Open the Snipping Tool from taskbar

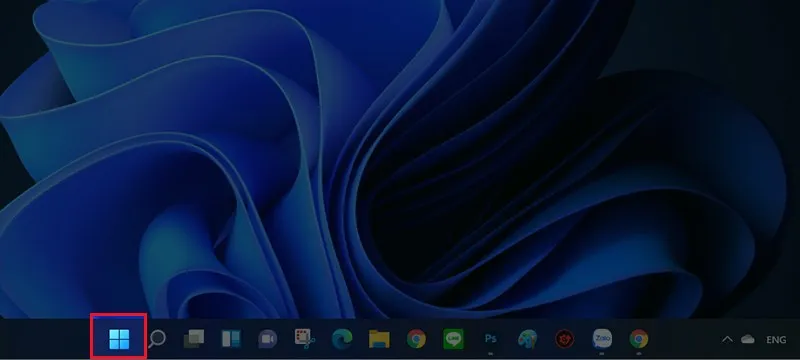305,339
